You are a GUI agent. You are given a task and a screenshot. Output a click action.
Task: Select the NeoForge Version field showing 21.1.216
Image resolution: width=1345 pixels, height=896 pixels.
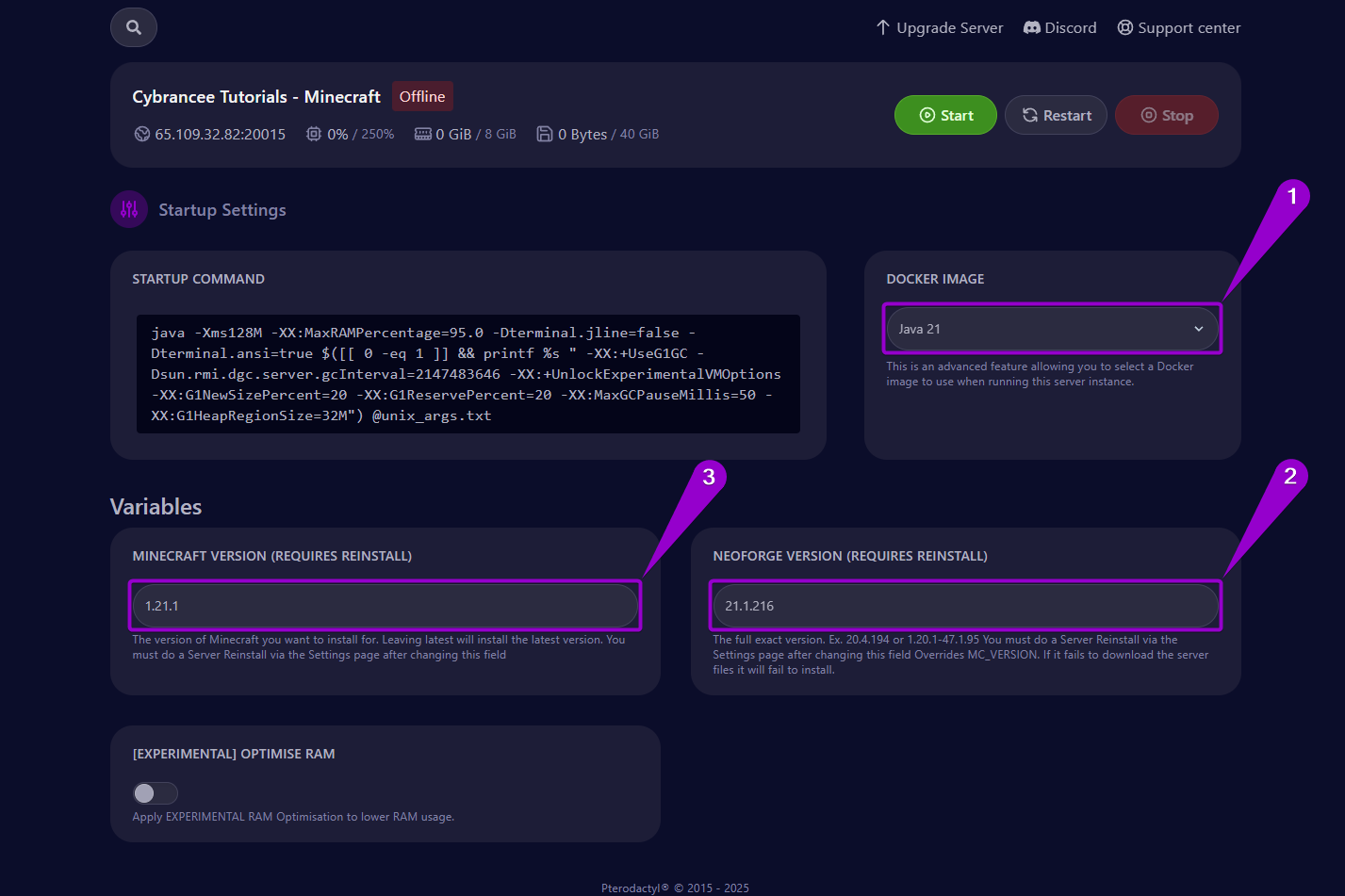(964, 606)
